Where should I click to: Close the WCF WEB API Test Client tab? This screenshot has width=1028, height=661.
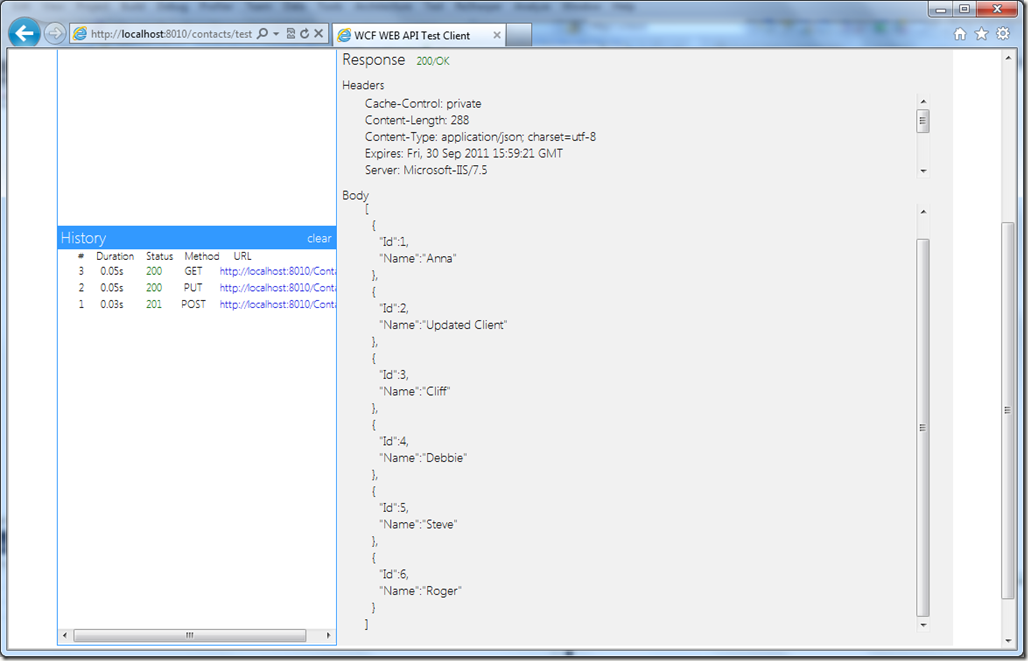497,35
